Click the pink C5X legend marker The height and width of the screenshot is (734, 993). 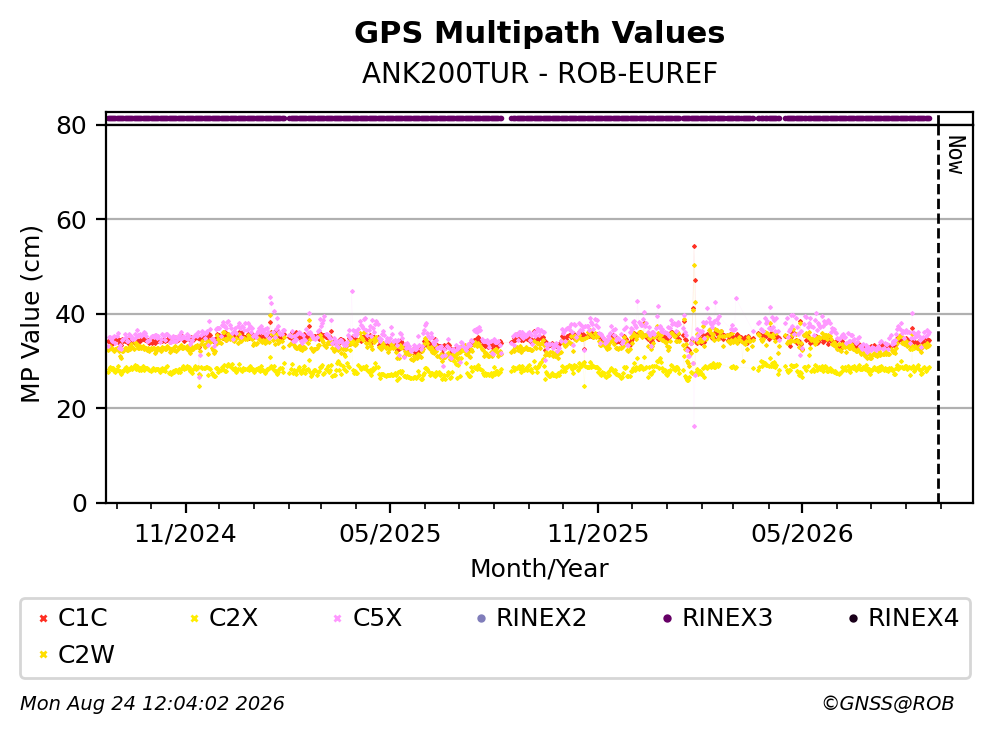click(x=338, y=618)
